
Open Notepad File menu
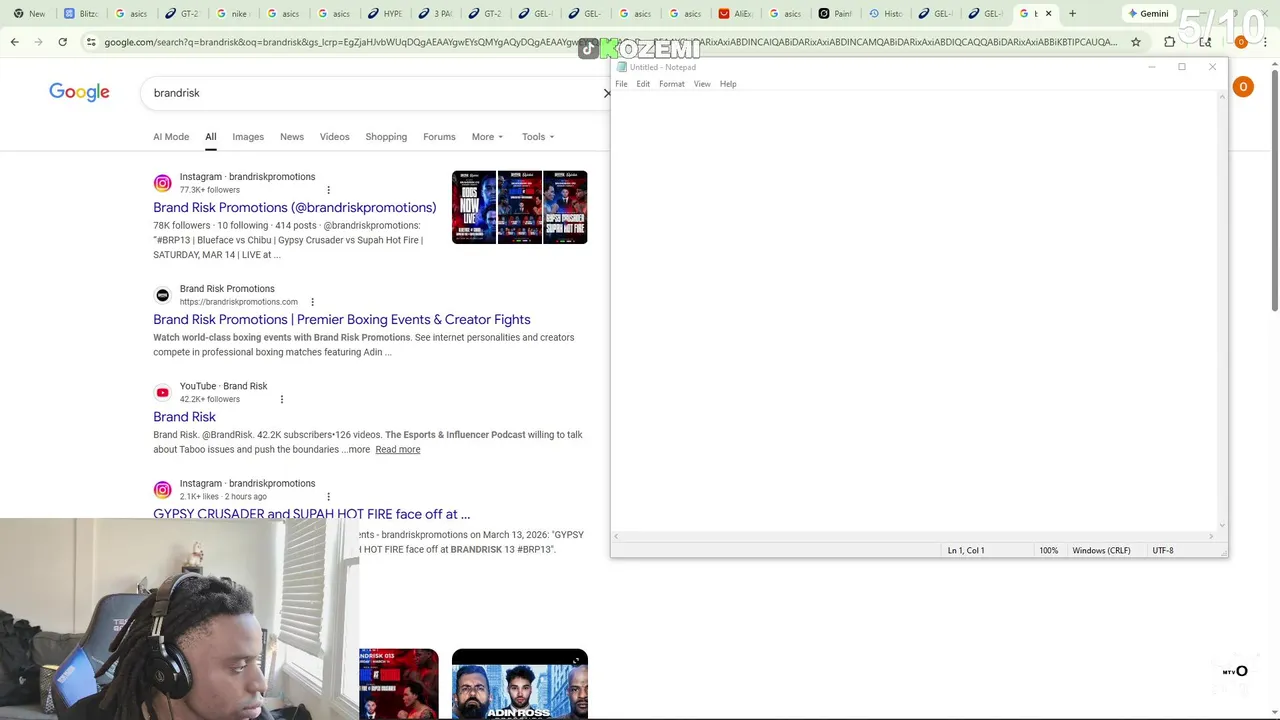(621, 84)
